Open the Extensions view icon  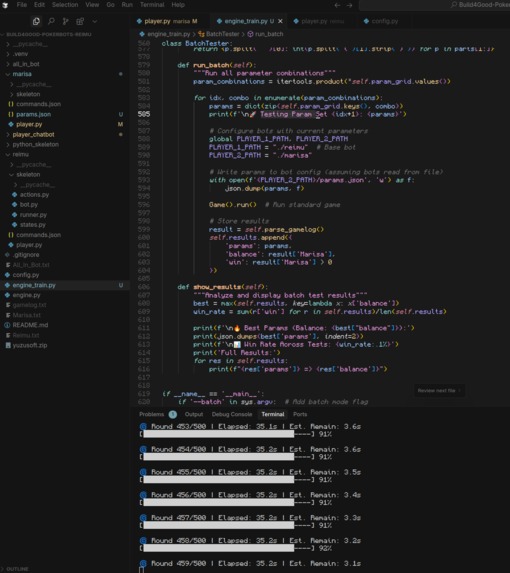pyautogui.click(x=80, y=21)
